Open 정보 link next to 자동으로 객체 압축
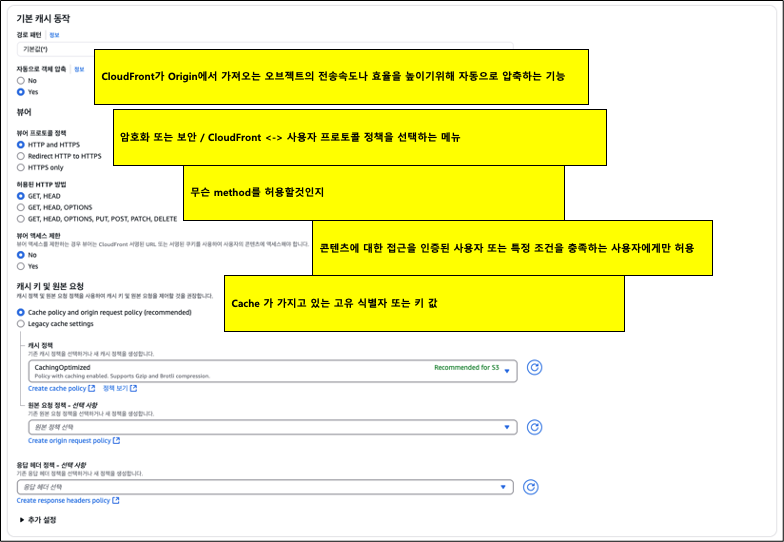This screenshot has height=542, width=784. (80, 69)
